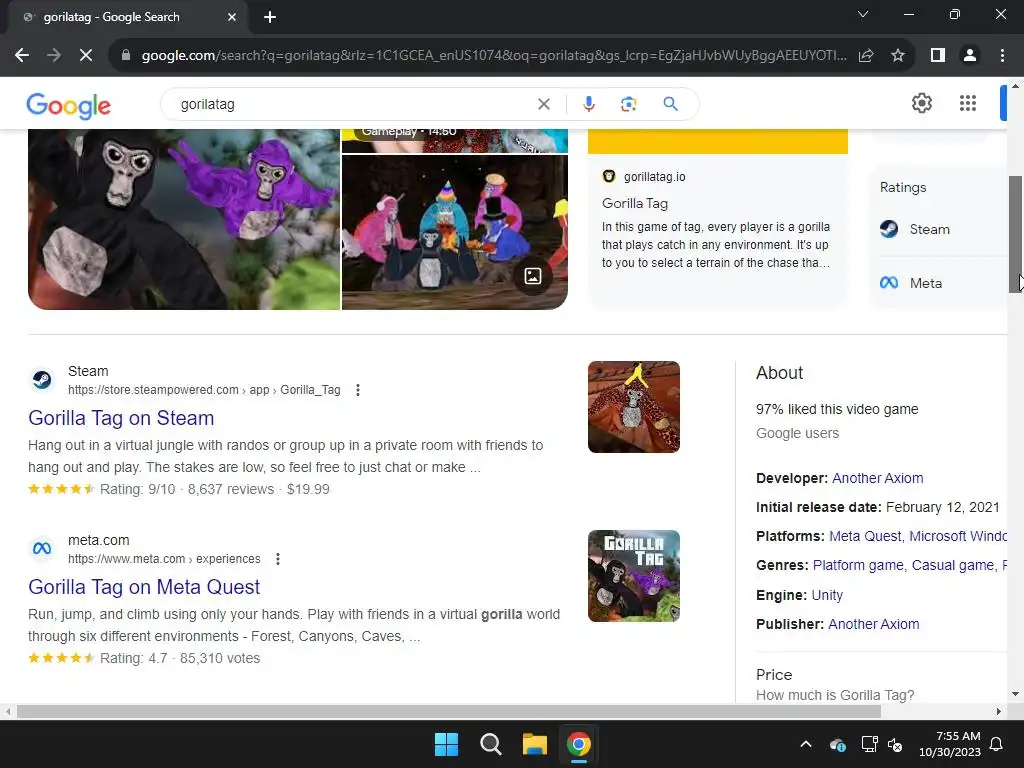Open the Meta Quest result Gorilla Tag thumbnail
1024x768 pixels.
click(x=633, y=576)
